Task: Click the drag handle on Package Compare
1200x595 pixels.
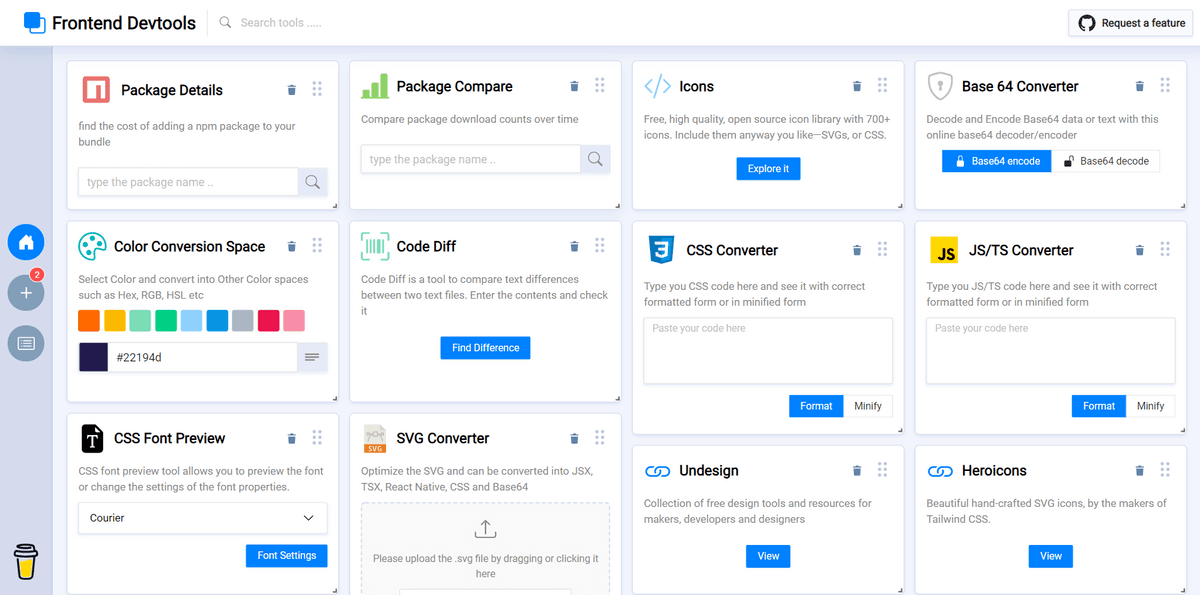Action: click(x=600, y=86)
